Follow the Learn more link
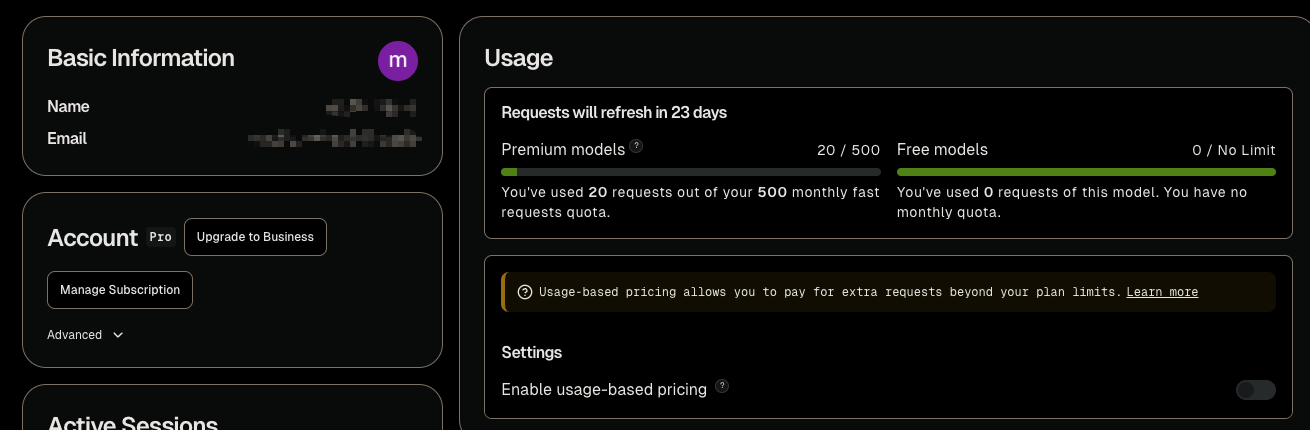Screen dimensions: 1310x430 click(x=1162, y=292)
